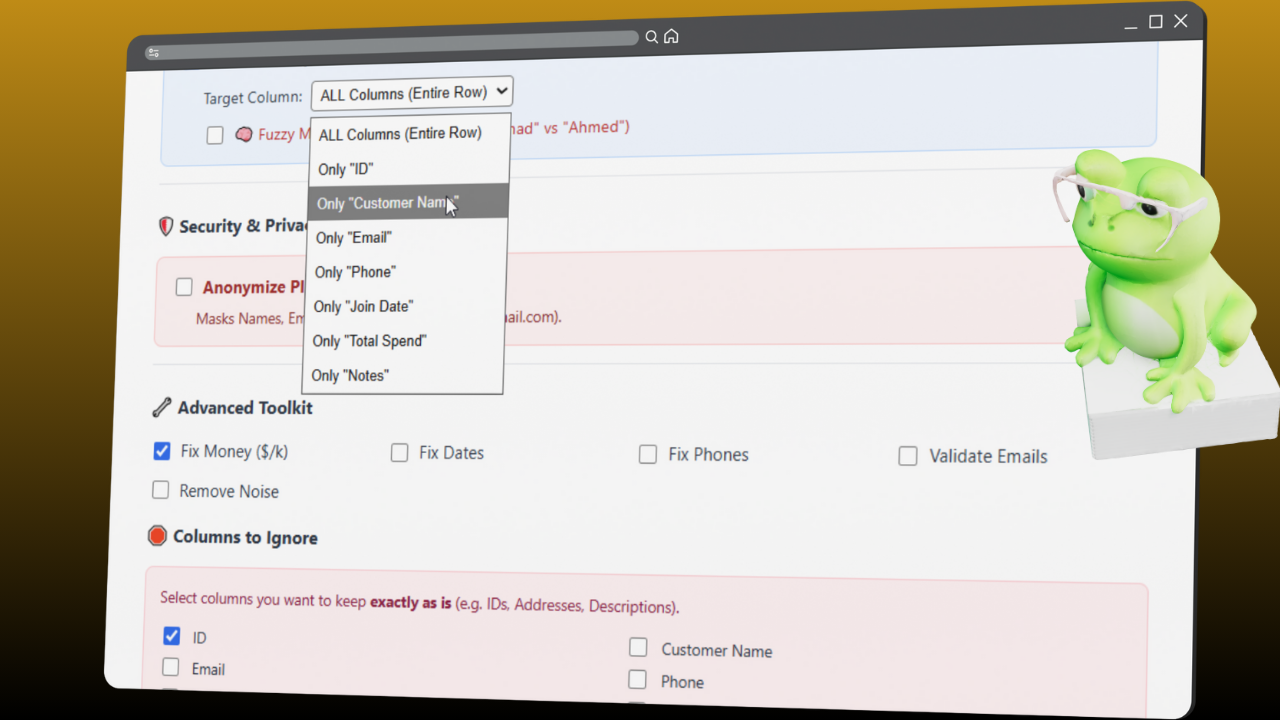Image resolution: width=1280 pixels, height=720 pixels.
Task: Click the red stop Columns to Ignore icon
Action: pyautogui.click(x=157, y=536)
